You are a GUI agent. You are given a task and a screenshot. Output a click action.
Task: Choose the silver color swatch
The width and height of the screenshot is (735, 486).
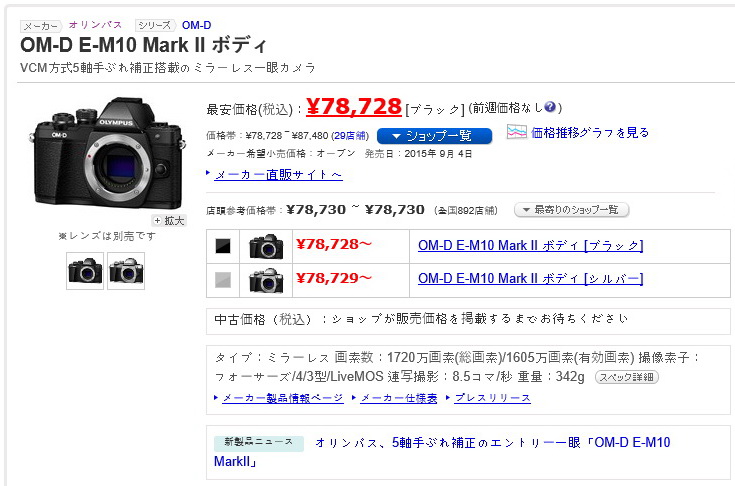point(223,280)
